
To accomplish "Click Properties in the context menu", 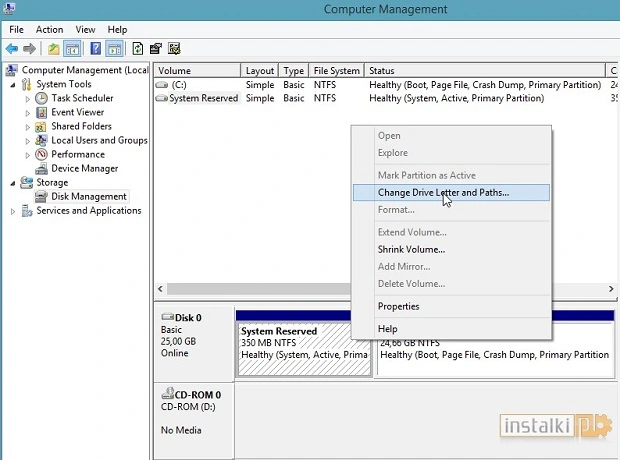I will coord(398,306).
